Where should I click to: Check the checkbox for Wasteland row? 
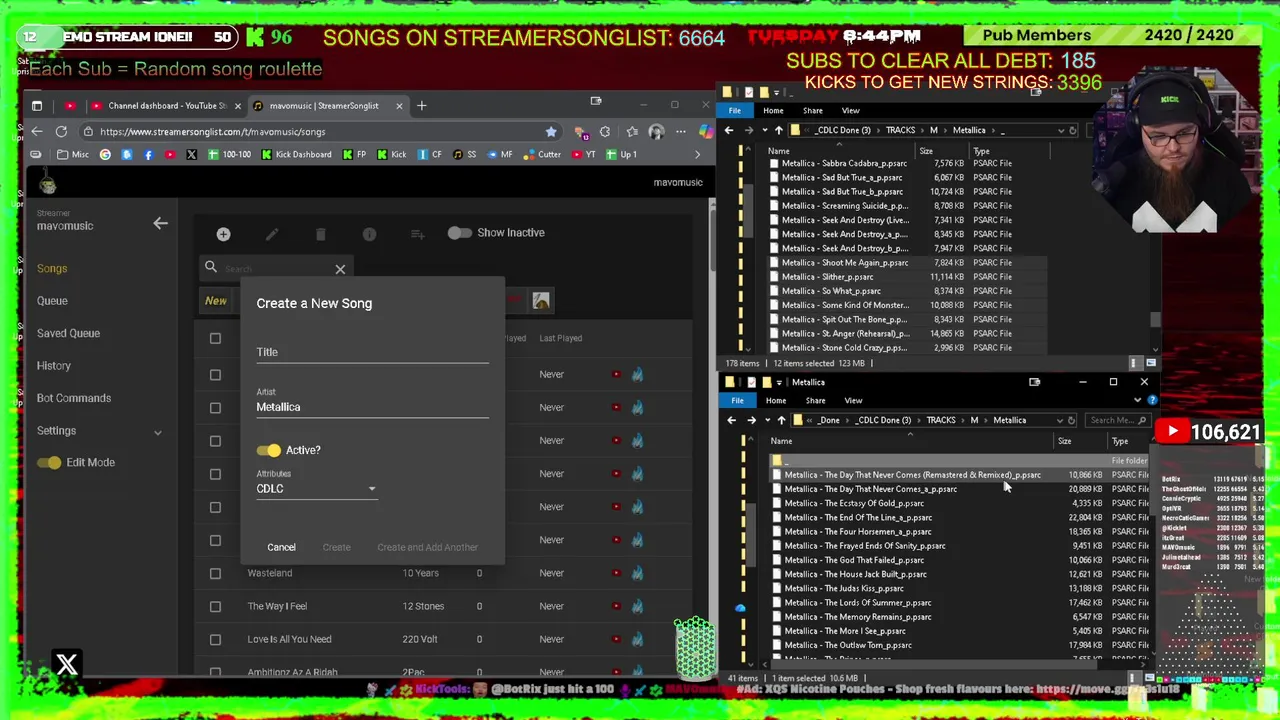(x=215, y=573)
